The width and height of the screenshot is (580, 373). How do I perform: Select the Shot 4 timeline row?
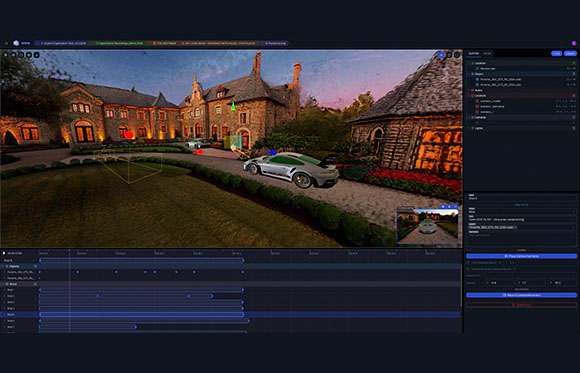click(x=231, y=308)
